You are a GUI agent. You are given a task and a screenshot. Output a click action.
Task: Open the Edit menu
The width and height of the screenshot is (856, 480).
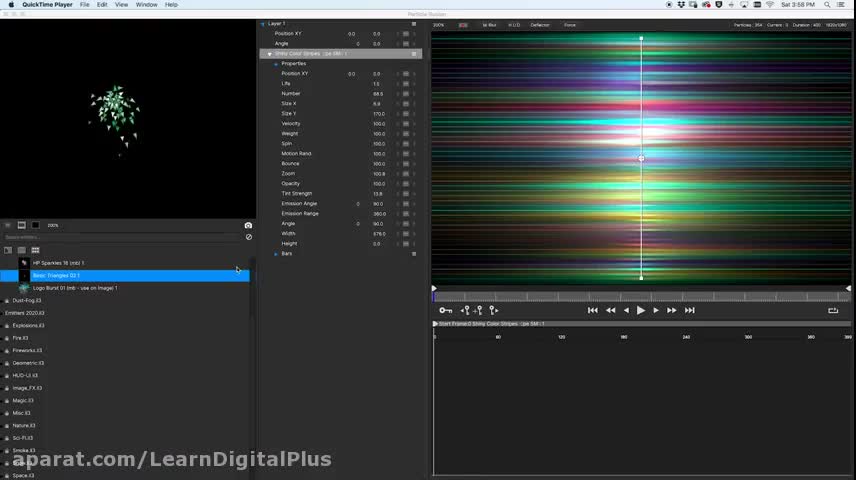pos(102,5)
